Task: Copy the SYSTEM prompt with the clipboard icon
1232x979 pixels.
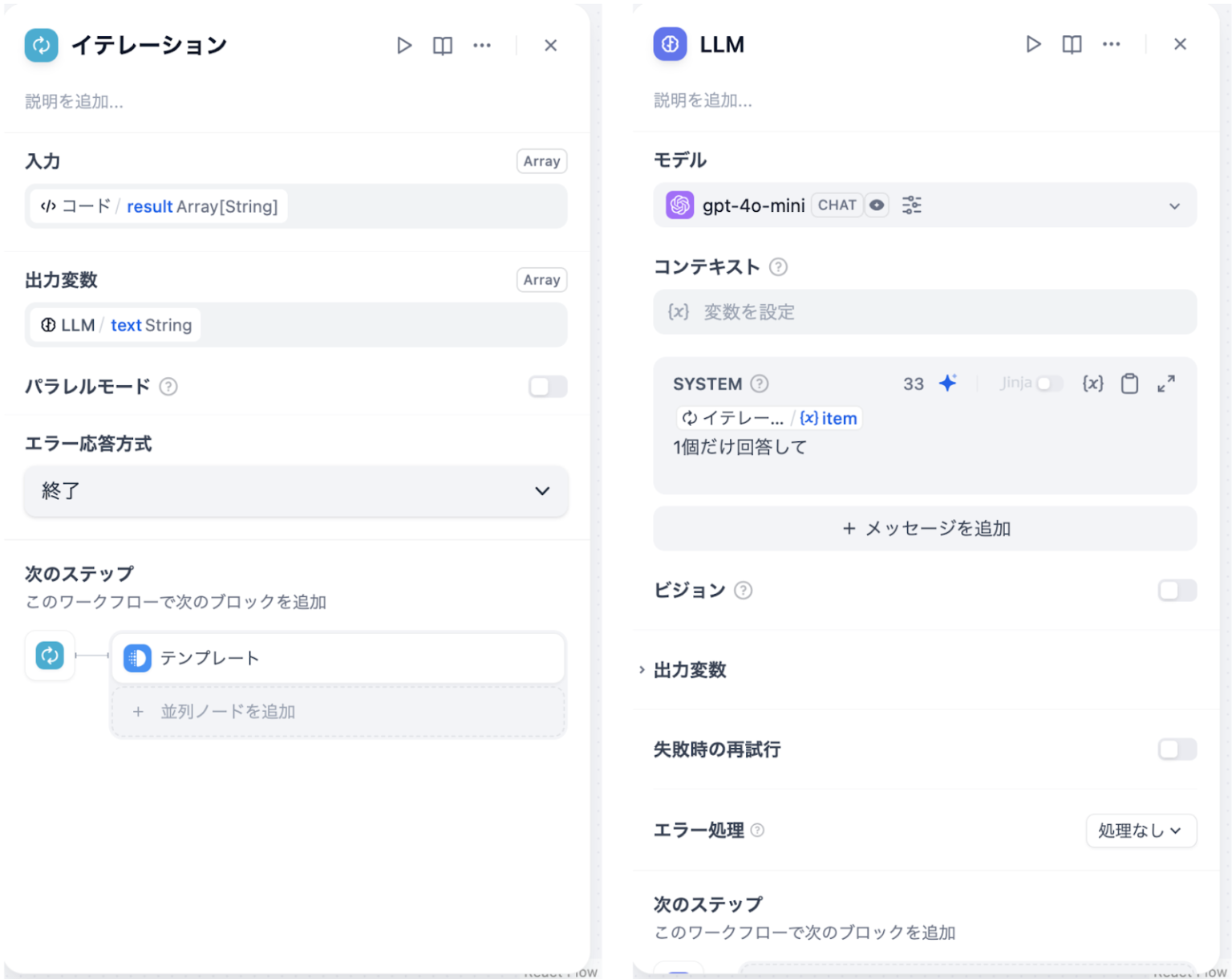Action: coord(1130,384)
